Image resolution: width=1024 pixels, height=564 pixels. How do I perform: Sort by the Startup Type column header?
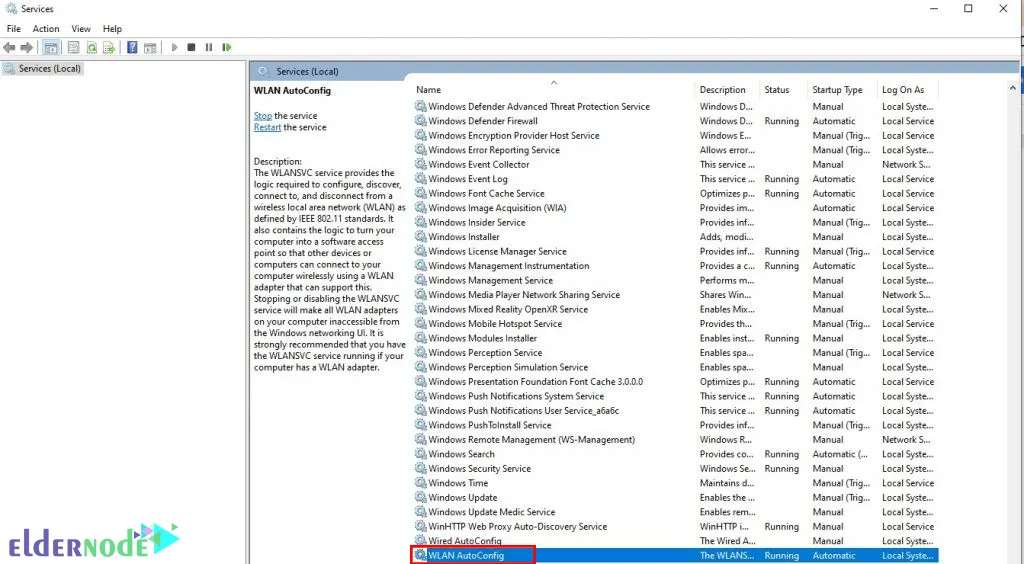coord(837,89)
